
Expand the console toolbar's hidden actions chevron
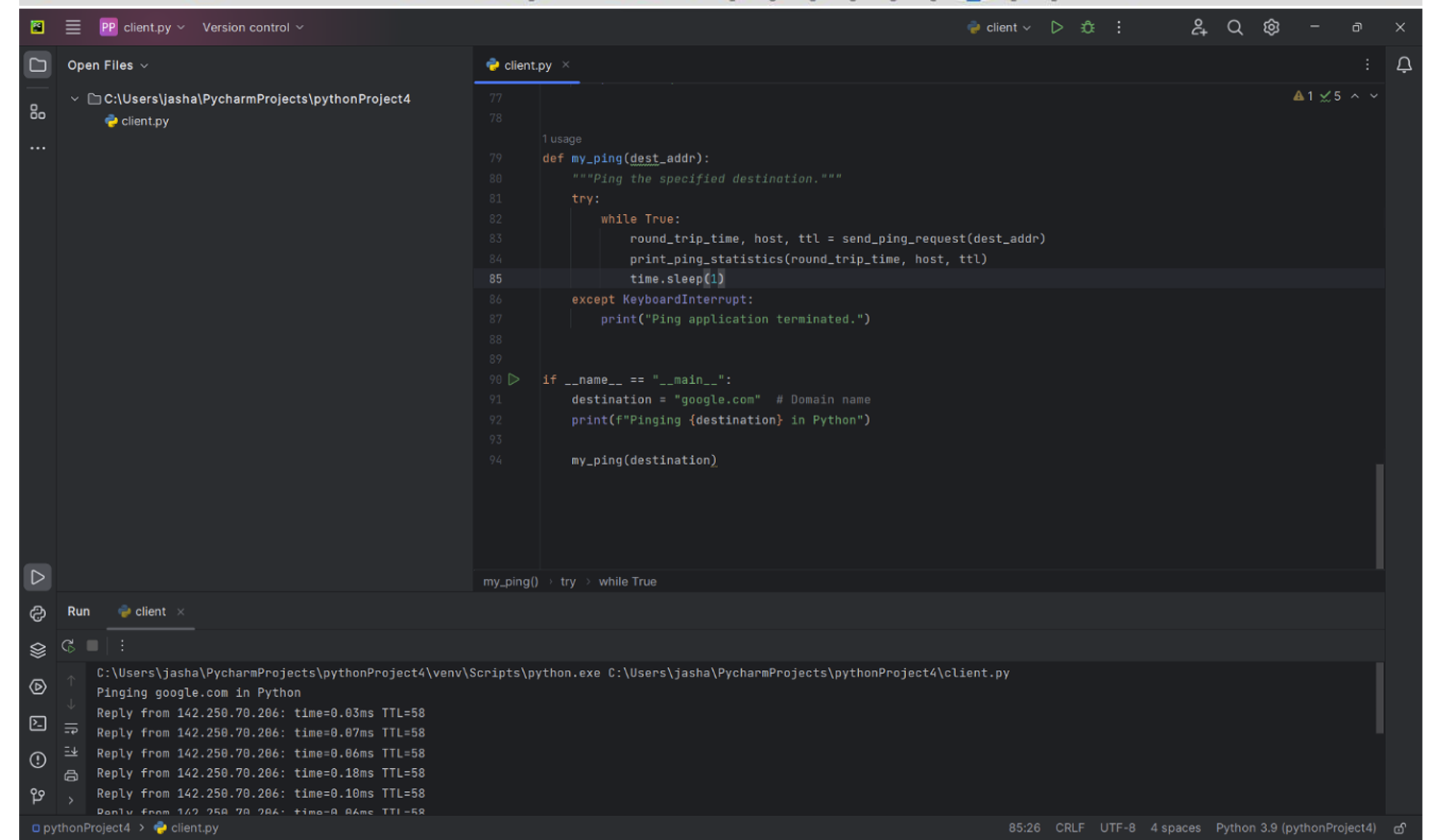click(x=71, y=800)
